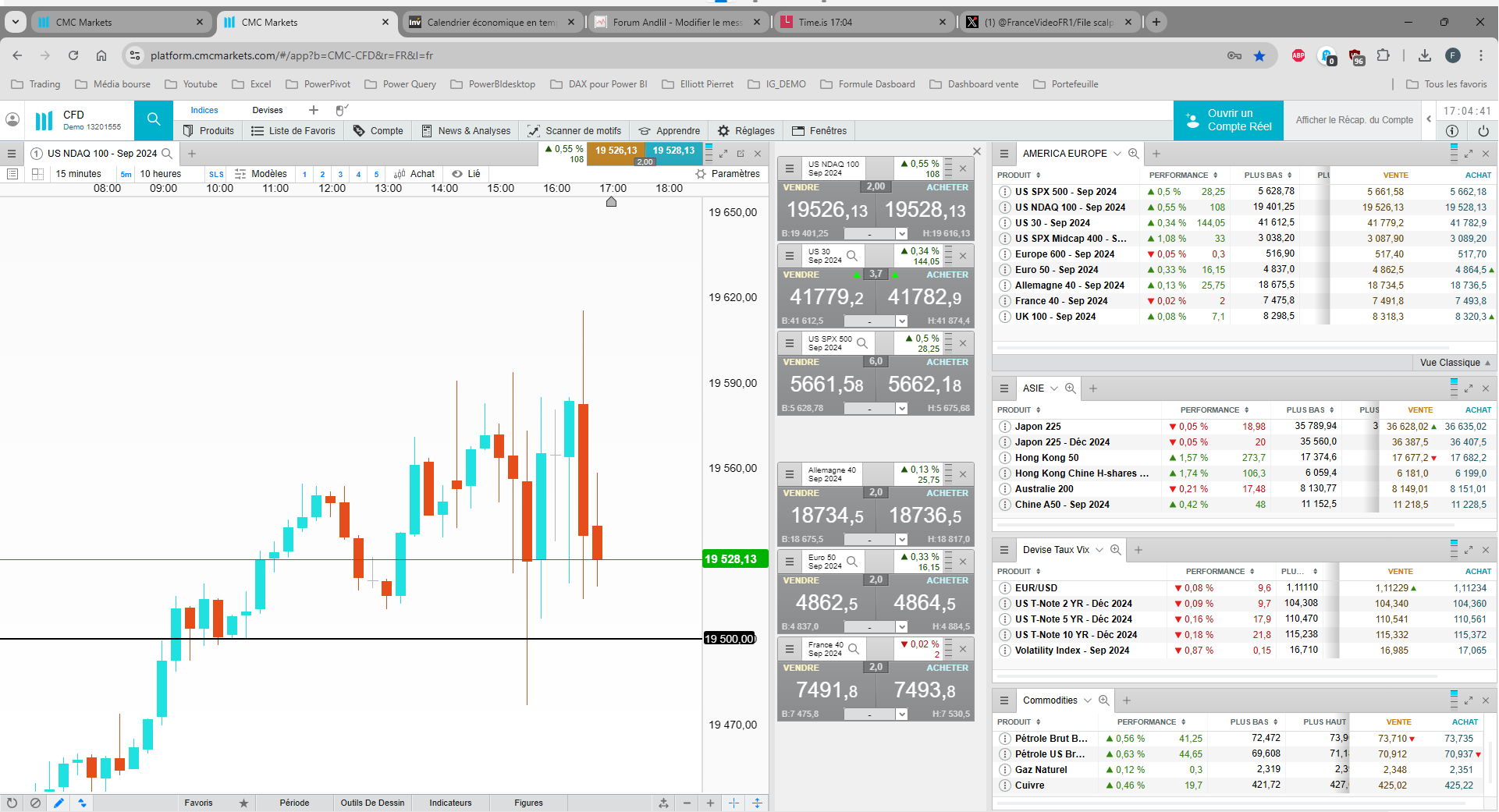
Task: Open options for France 40 - Sep 2024 row
Action: 1004,301
